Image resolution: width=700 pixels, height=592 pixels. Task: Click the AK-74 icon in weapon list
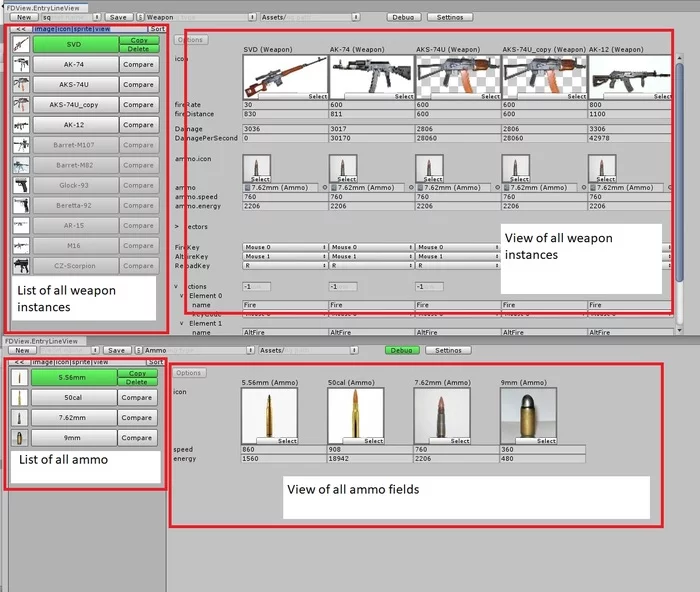21,64
